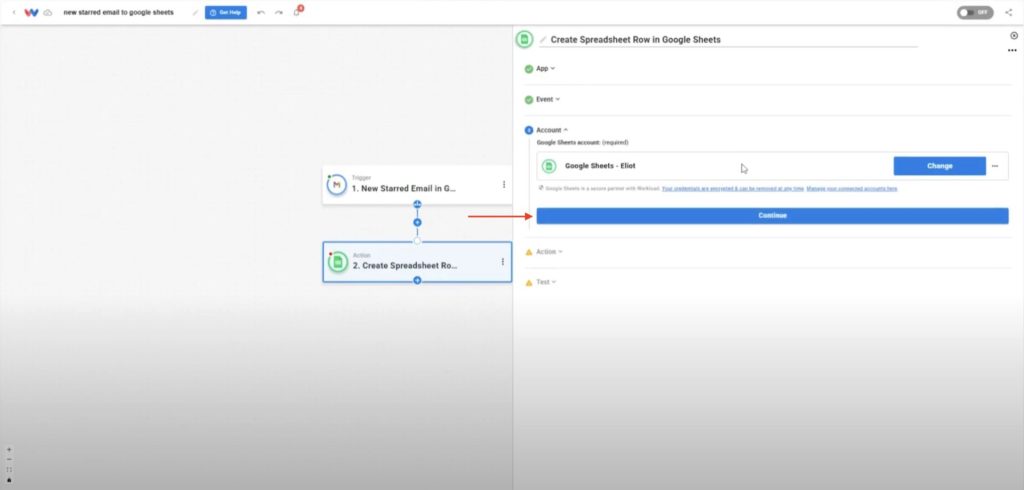This screenshot has height=490, width=1024.
Task: Go back with the top-left arrow
Action: pyautogui.click(x=14, y=12)
